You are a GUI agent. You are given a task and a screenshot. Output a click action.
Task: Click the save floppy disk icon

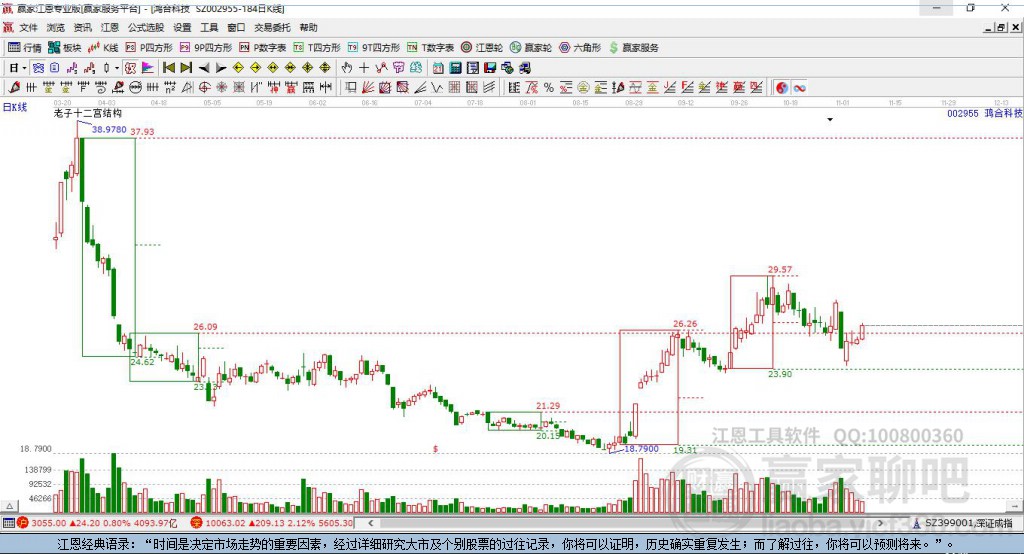pos(490,68)
